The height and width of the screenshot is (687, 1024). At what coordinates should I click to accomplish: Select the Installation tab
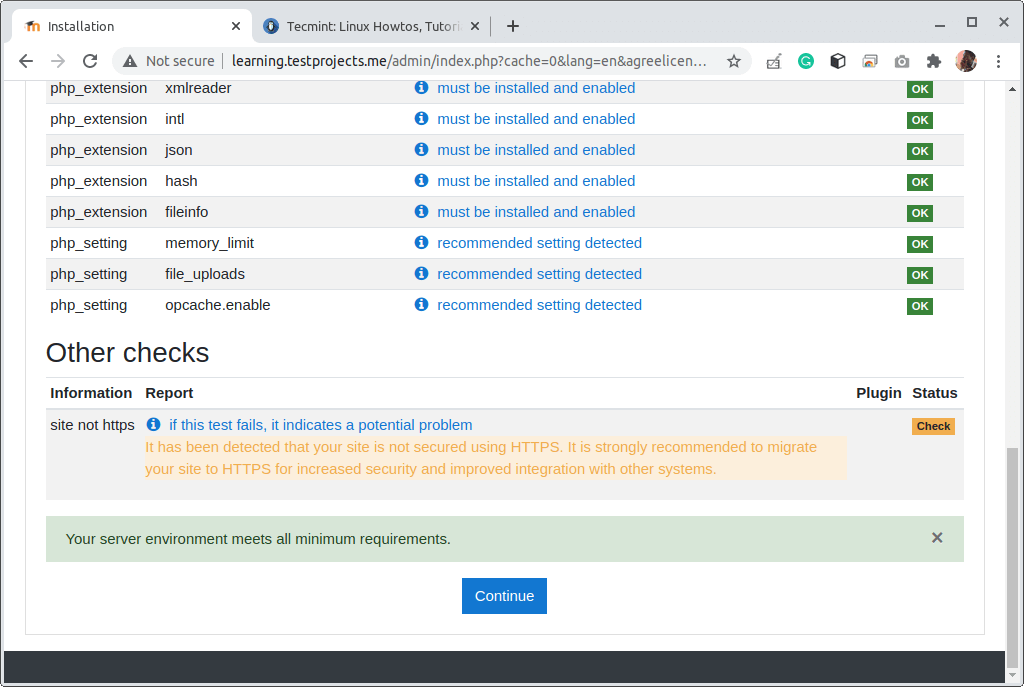pos(130,26)
